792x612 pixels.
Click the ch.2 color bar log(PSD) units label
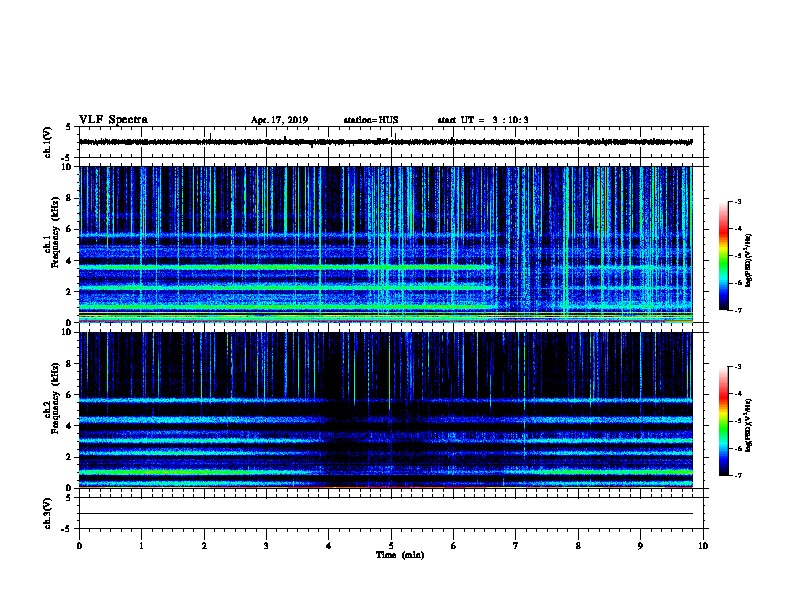click(749, 425)
